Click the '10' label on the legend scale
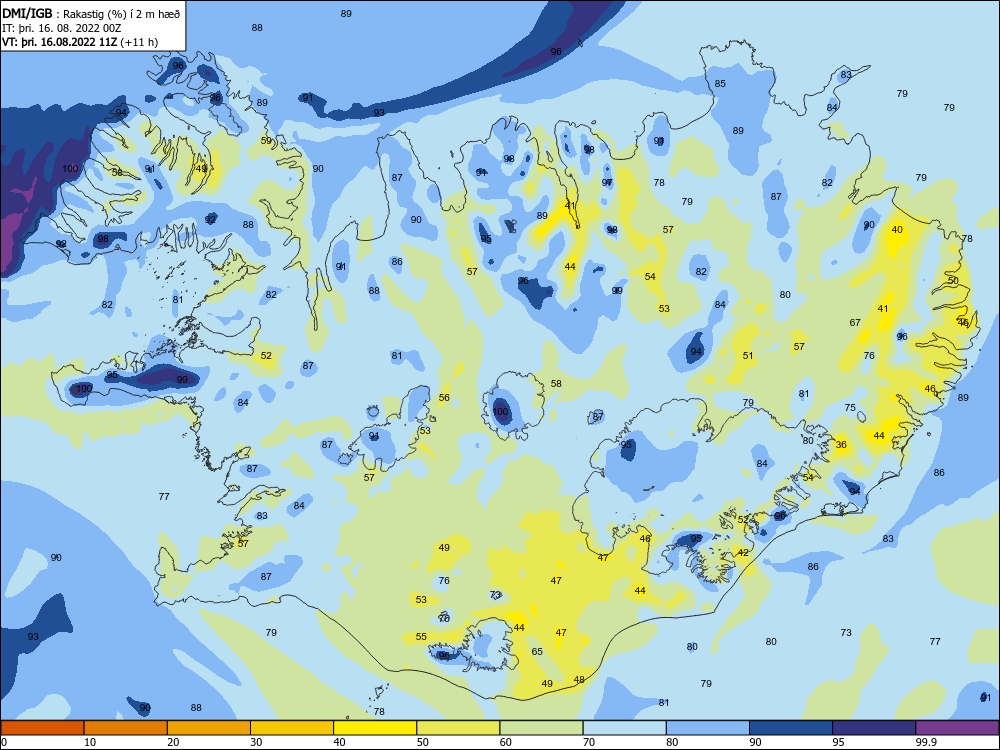 click(90, 742)
